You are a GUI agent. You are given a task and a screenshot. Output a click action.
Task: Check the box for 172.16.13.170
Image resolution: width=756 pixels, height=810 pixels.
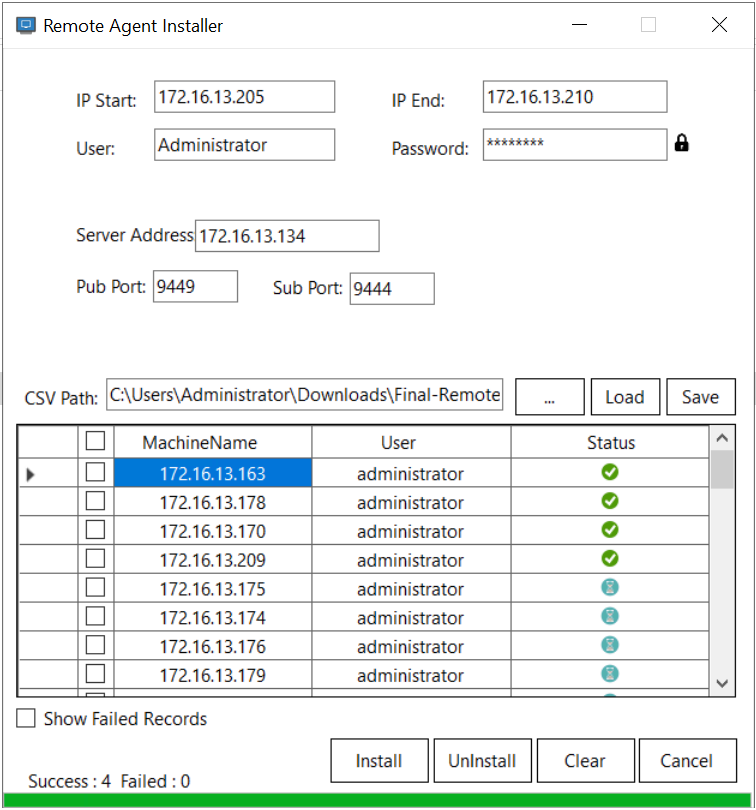(95, 529)
